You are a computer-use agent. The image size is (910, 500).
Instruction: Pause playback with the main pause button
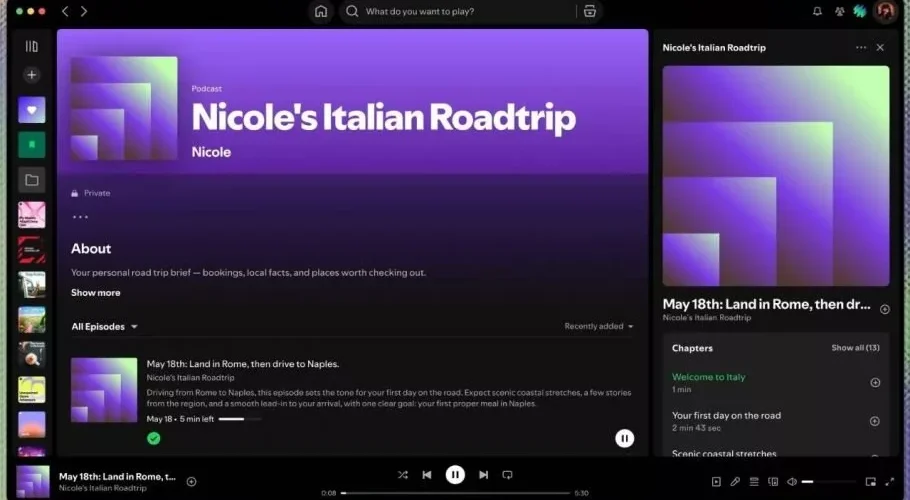click(455, 475)
